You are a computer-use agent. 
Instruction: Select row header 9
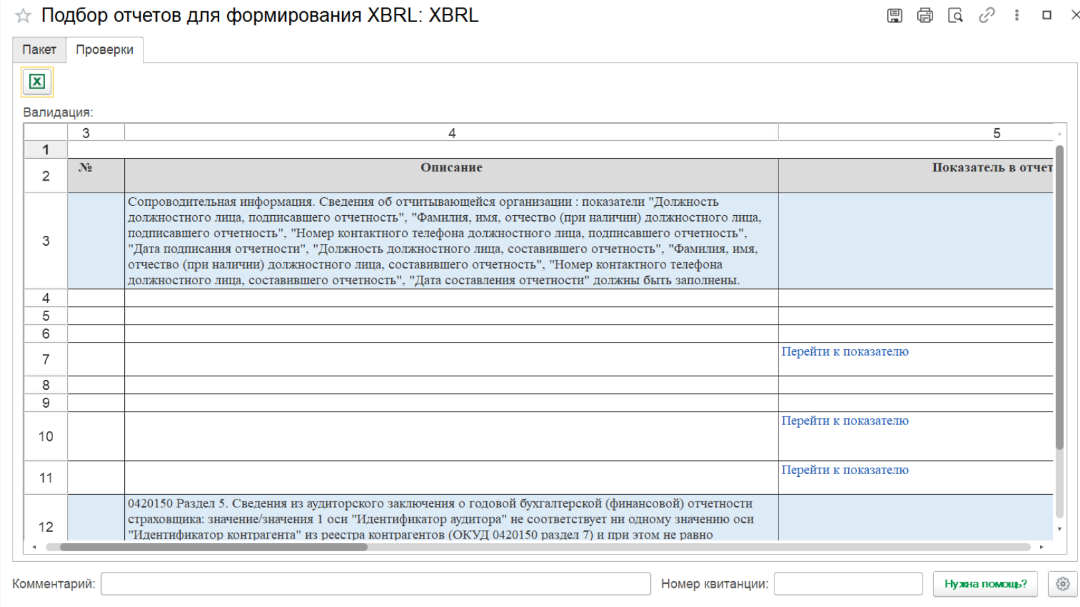click(x=45, y=403)
